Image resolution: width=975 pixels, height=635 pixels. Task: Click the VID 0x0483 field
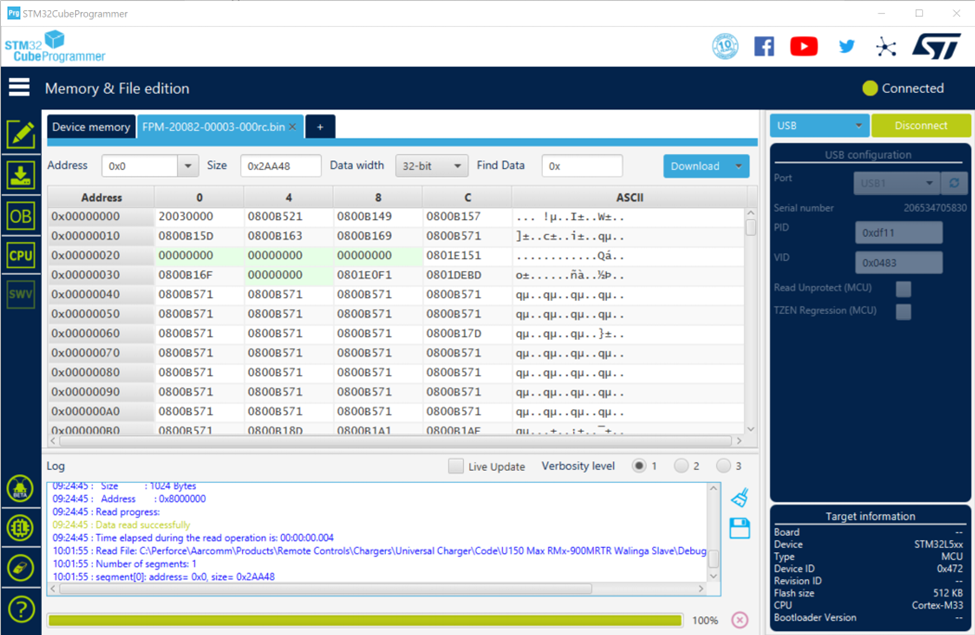[899, 262]
